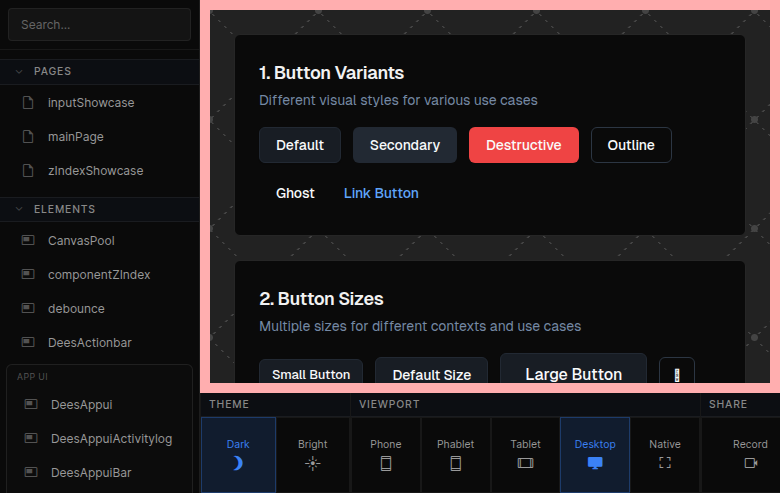
Task: Select DeesAppuiActivitylog in the sidebar
Action: click(111, 439)
